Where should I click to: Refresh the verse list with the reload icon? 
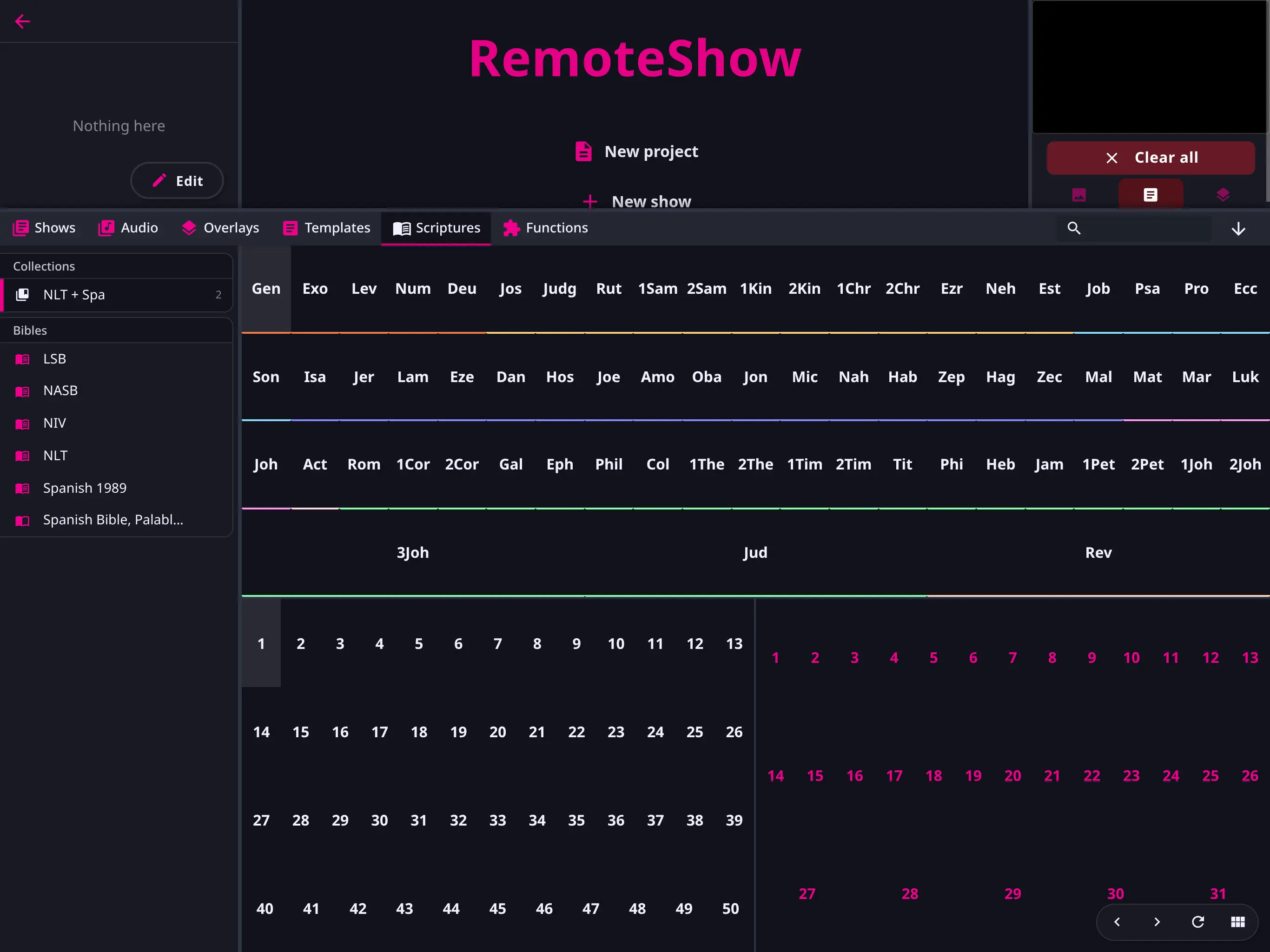[1197, 922]
